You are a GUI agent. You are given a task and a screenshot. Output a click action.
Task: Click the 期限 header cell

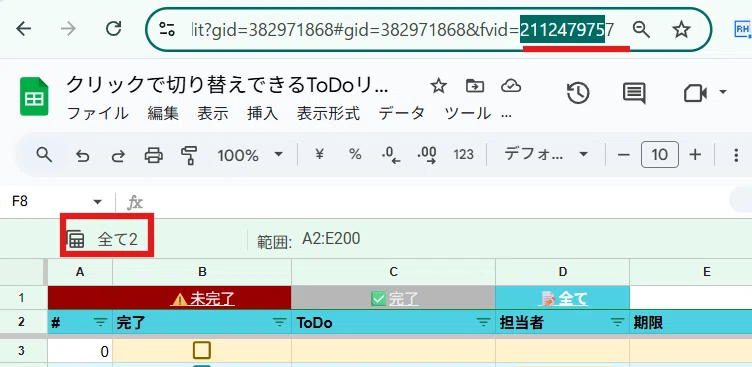(x=691, y=322)
